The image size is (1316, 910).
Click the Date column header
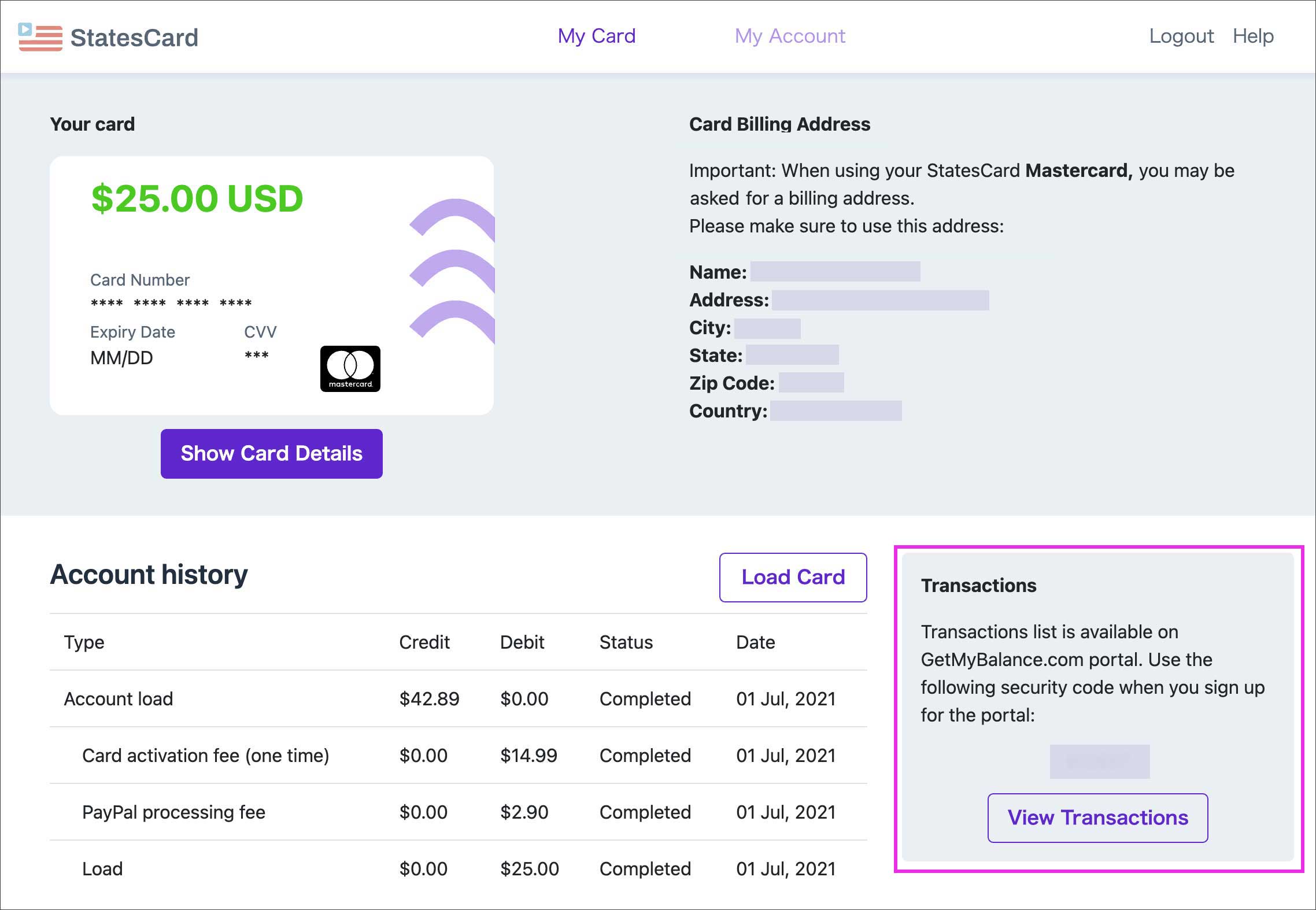click(755, 642)
